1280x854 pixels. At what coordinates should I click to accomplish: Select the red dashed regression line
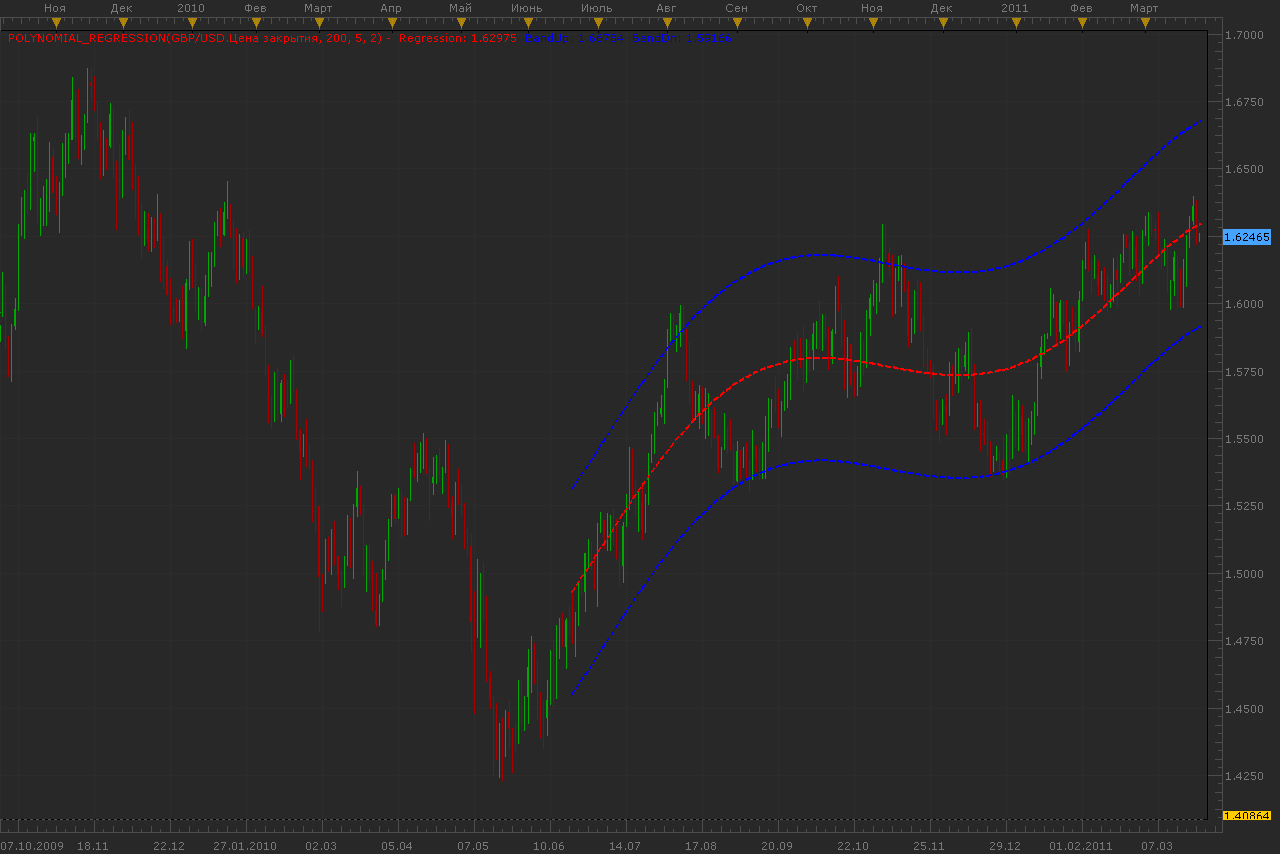pyautogui.click(x=820, y=358)
